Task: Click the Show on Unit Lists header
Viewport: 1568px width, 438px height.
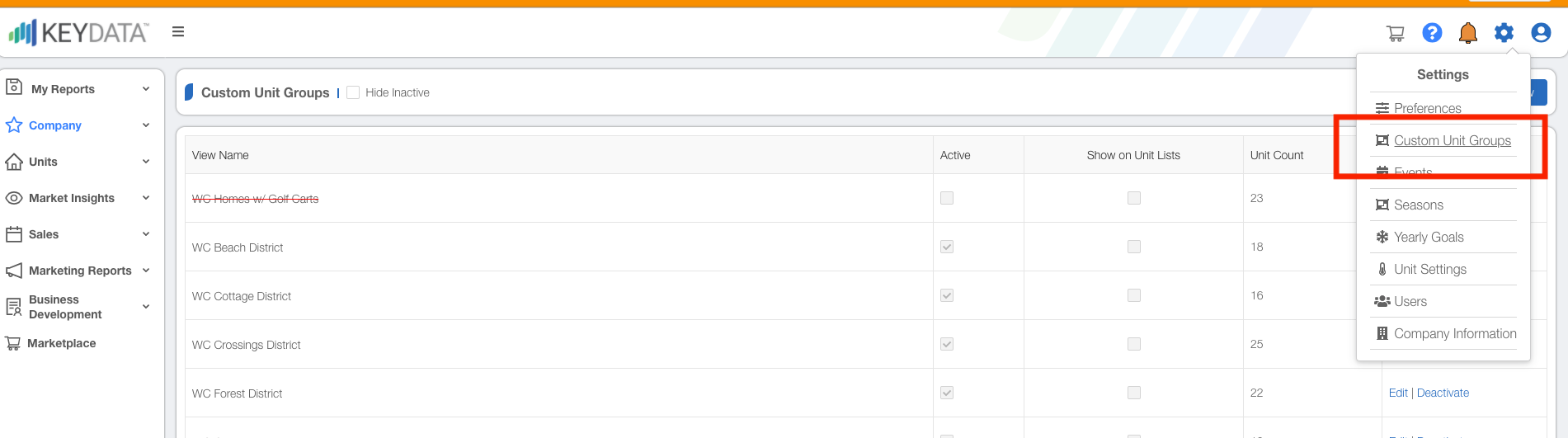Action: (x=1133, y=155)
